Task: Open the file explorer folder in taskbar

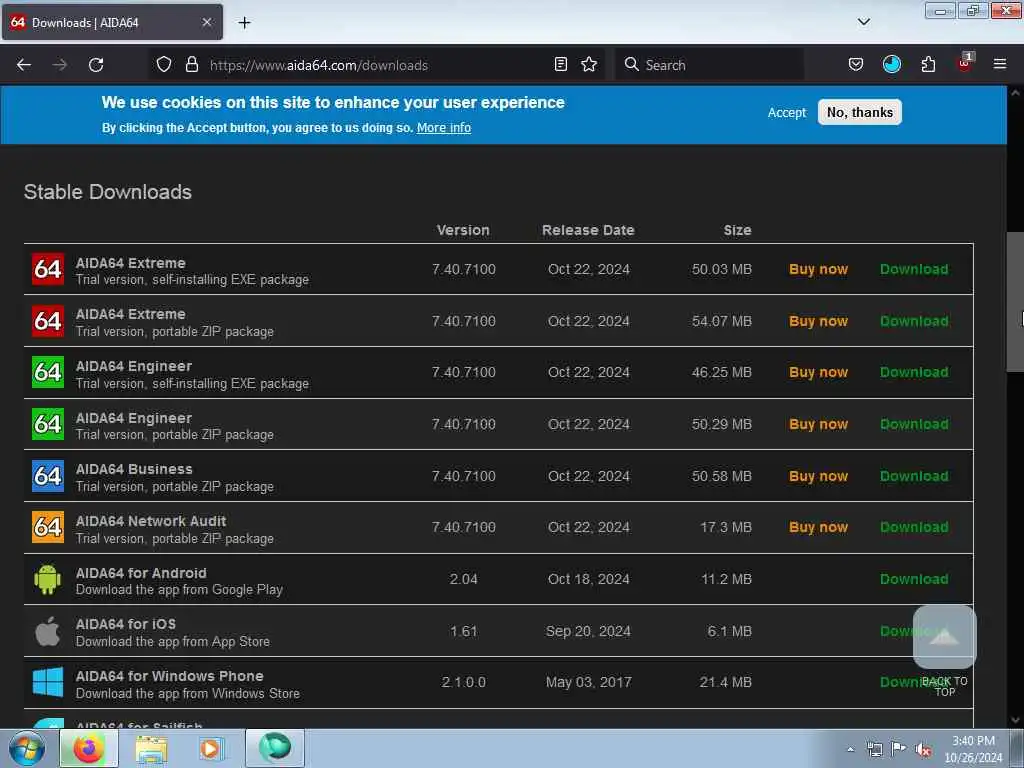Action: [152, 748]
